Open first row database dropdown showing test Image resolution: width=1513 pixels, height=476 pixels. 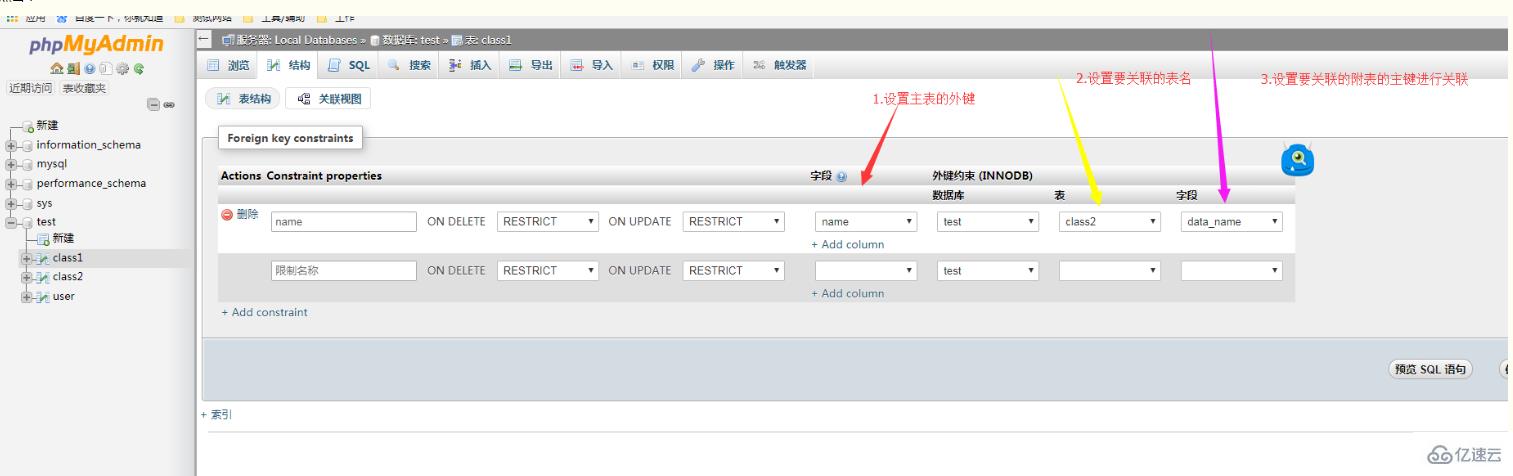[988, 222]
